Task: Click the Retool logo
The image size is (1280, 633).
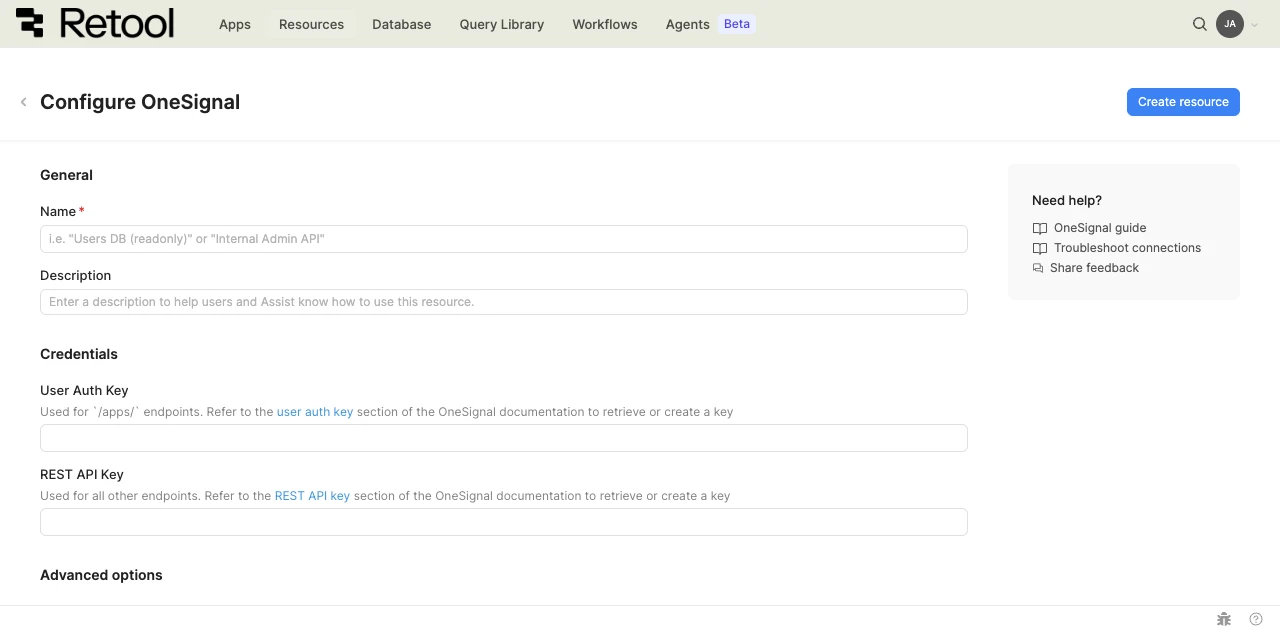Action: 95,23
